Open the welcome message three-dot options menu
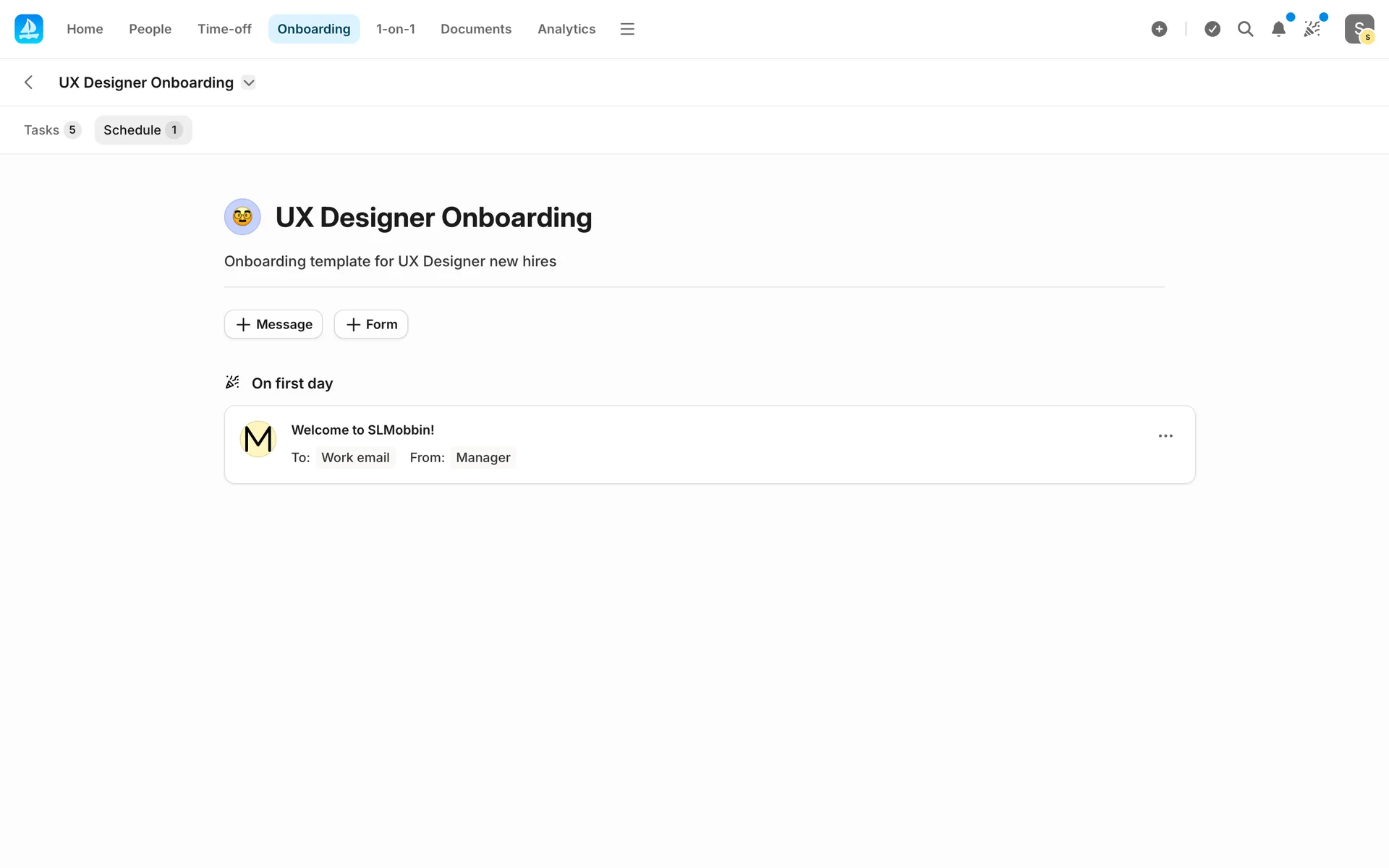The width and height of the screenshot is (1389, 868). coord(1165,436)
